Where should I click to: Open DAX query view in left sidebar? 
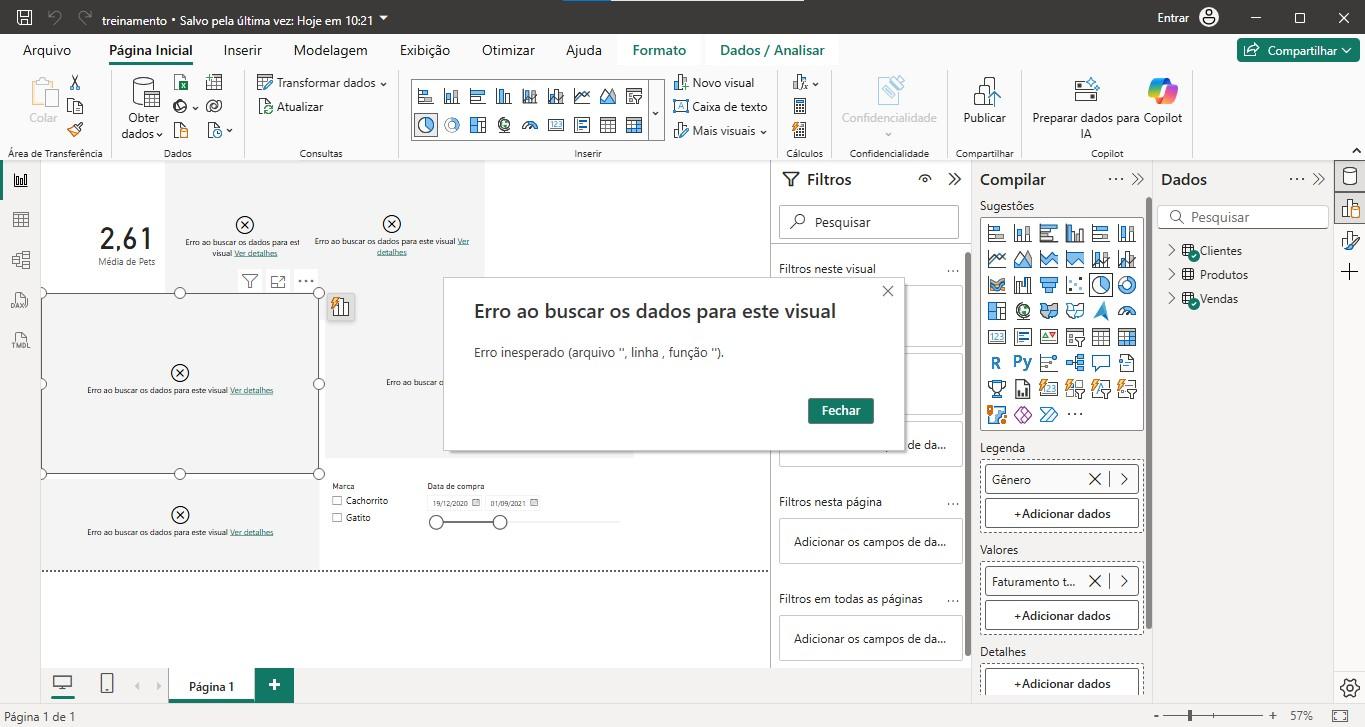(x=20, y=300)
